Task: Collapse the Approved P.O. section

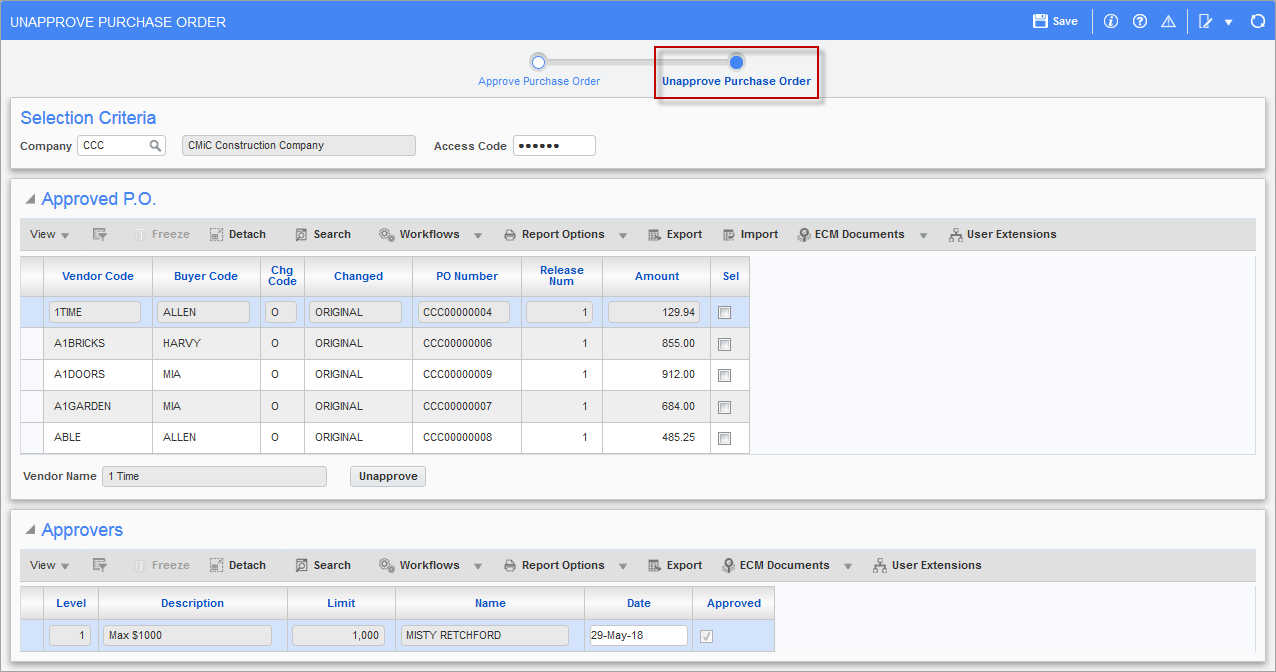Action: [x=29, y=199]
